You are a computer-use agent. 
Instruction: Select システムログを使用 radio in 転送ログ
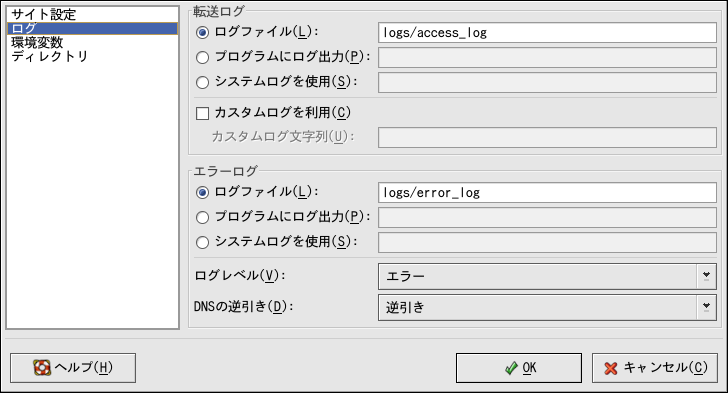(x=202, y=82)
